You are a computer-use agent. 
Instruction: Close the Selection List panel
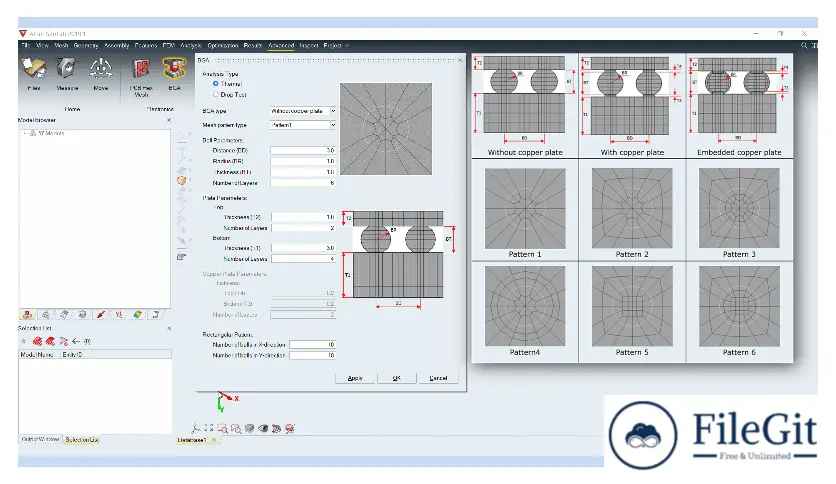tap(168, 328)
